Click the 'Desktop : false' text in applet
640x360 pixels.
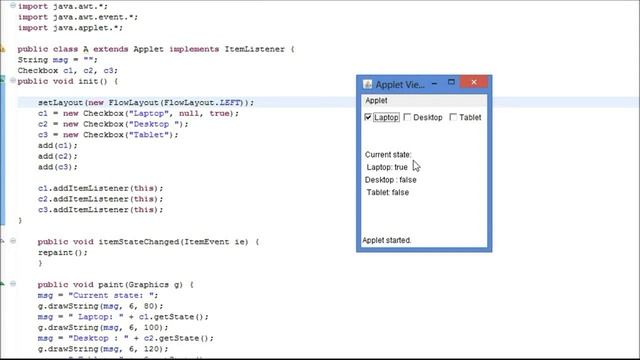tap(391, 180)
